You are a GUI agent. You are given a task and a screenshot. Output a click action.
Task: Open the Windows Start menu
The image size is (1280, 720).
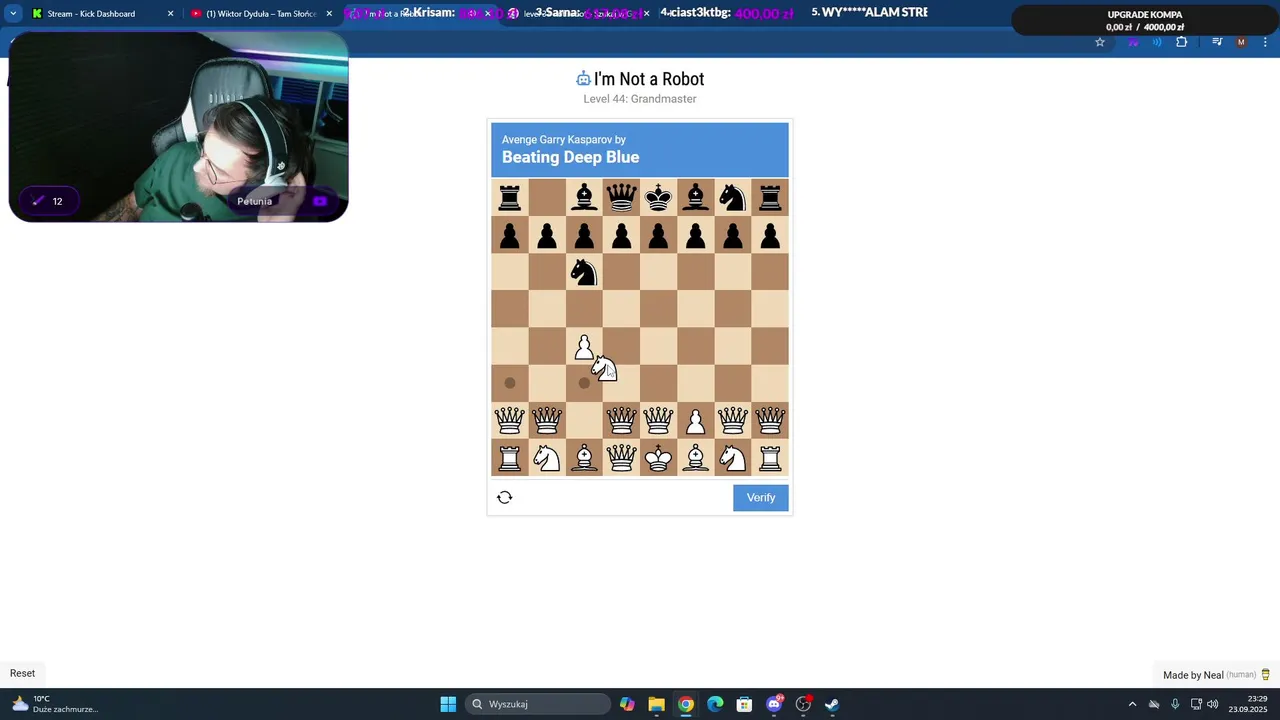click(448, 704)
